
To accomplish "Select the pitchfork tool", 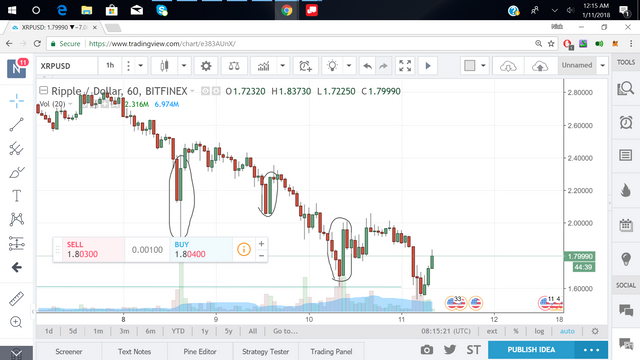I will tap(17, 149).
